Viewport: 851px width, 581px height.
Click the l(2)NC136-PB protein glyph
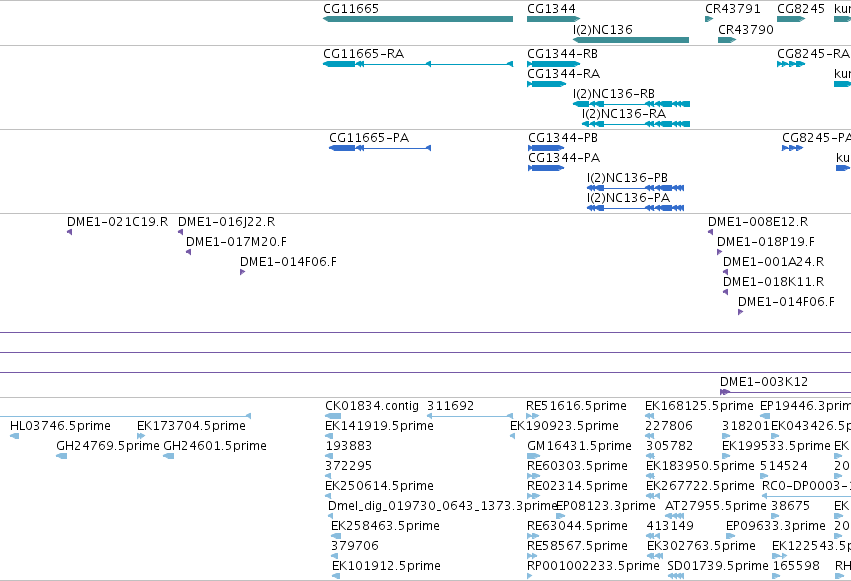[x=636, y=188]
